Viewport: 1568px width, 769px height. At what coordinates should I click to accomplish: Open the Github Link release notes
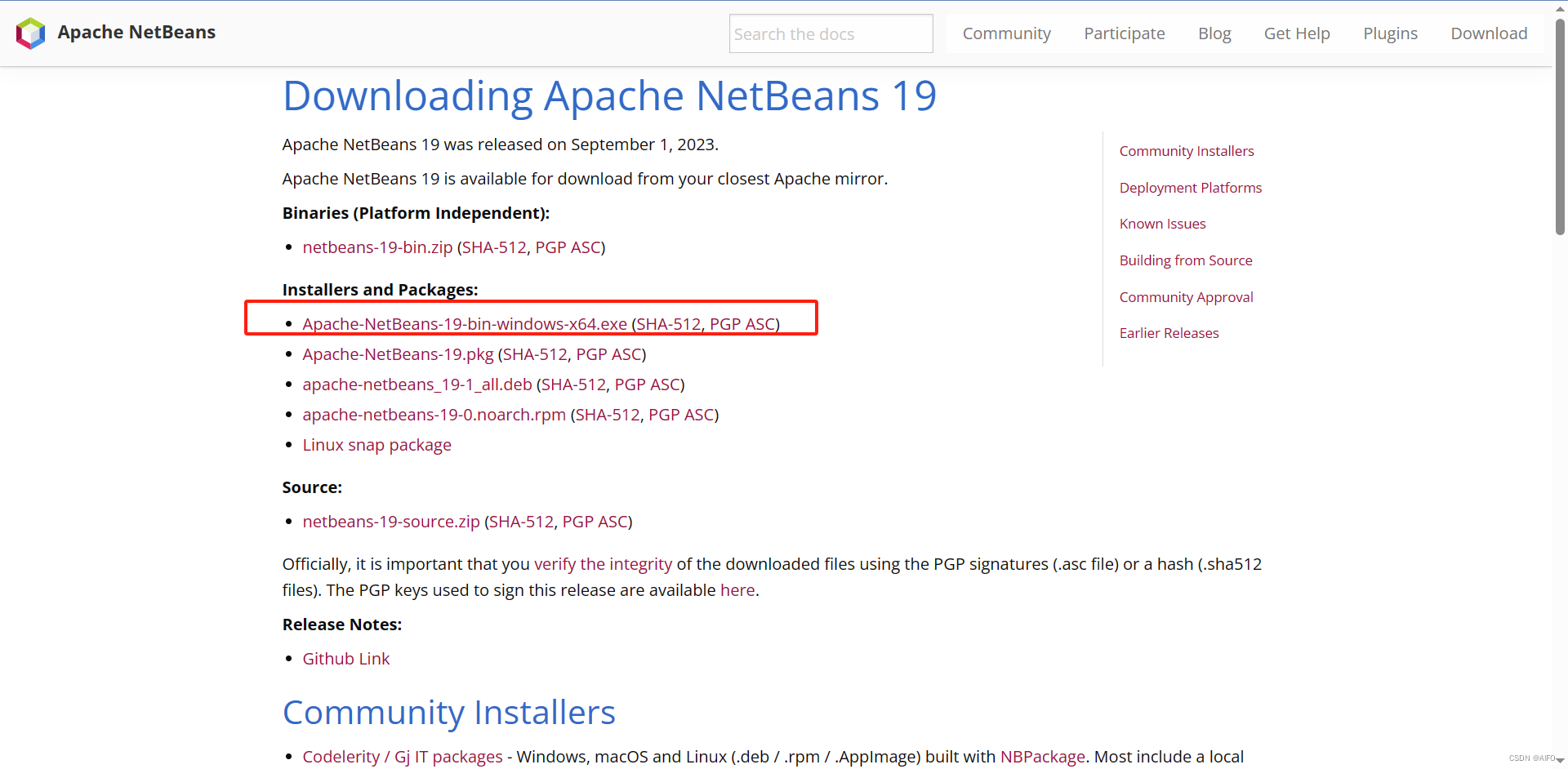(x=346, y=659)
